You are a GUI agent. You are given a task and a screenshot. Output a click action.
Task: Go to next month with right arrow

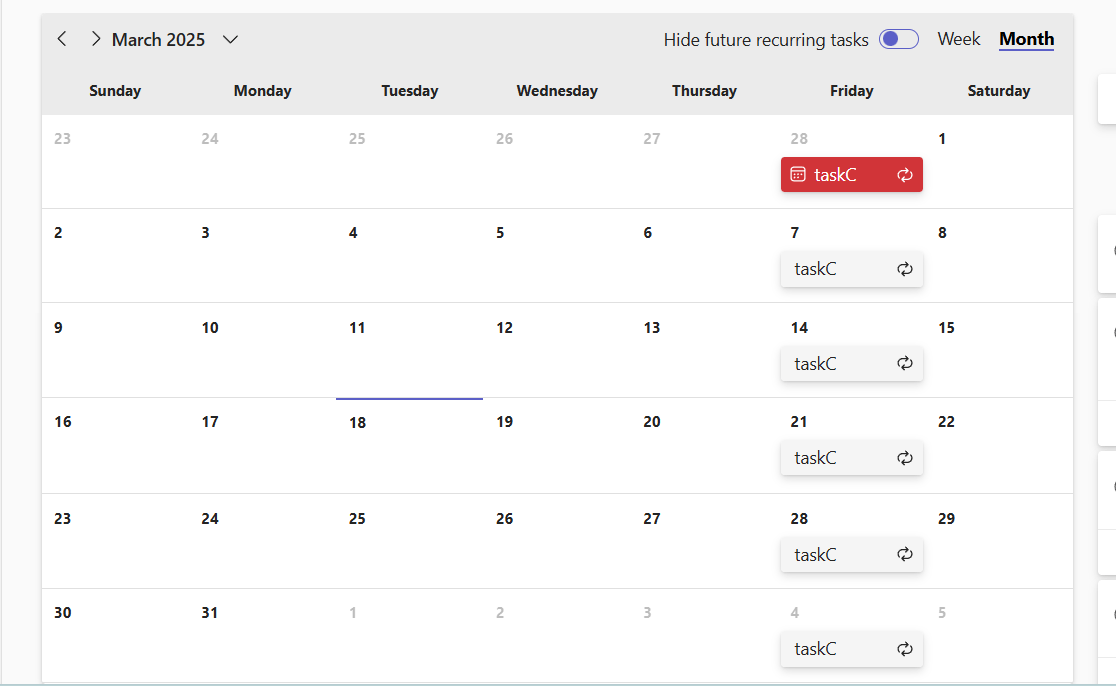point(95,39)
